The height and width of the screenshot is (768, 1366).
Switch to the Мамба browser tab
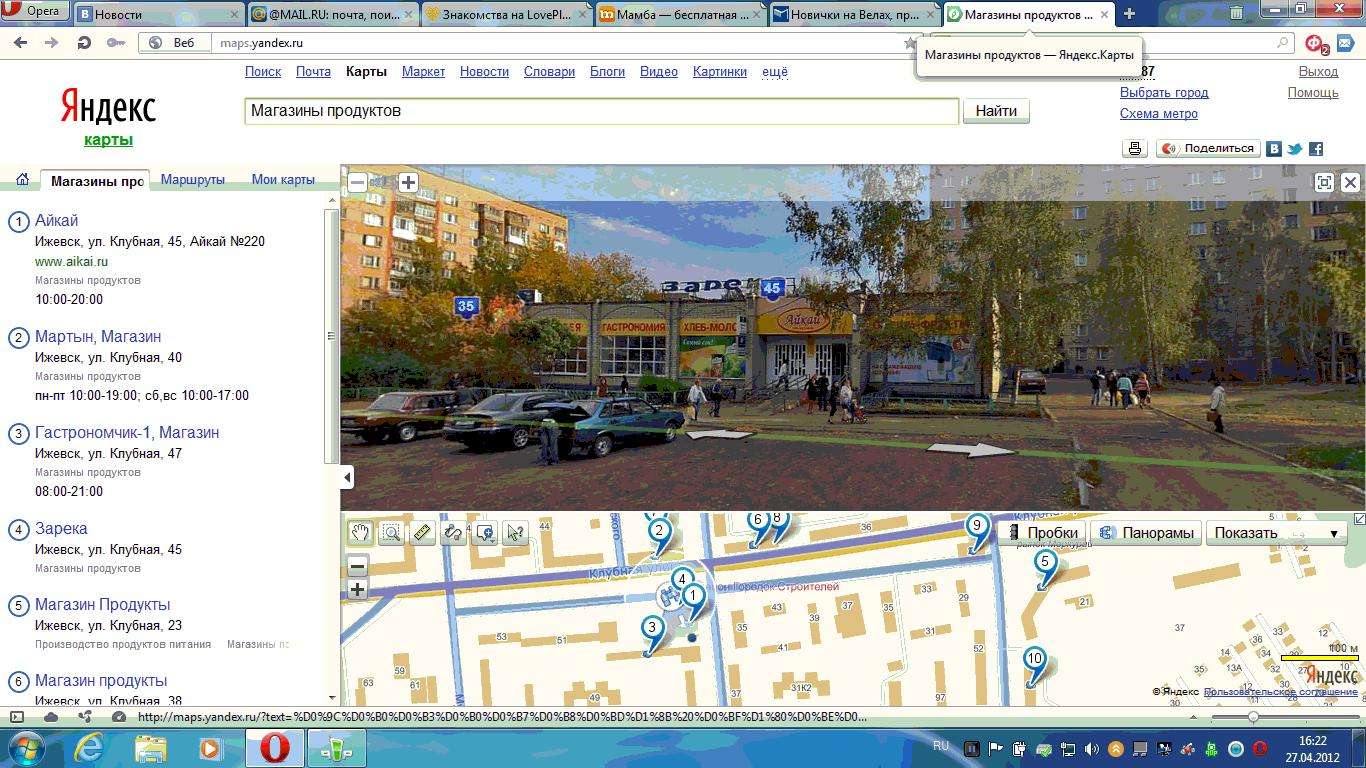pyautogui.click(x=681, y=14)
